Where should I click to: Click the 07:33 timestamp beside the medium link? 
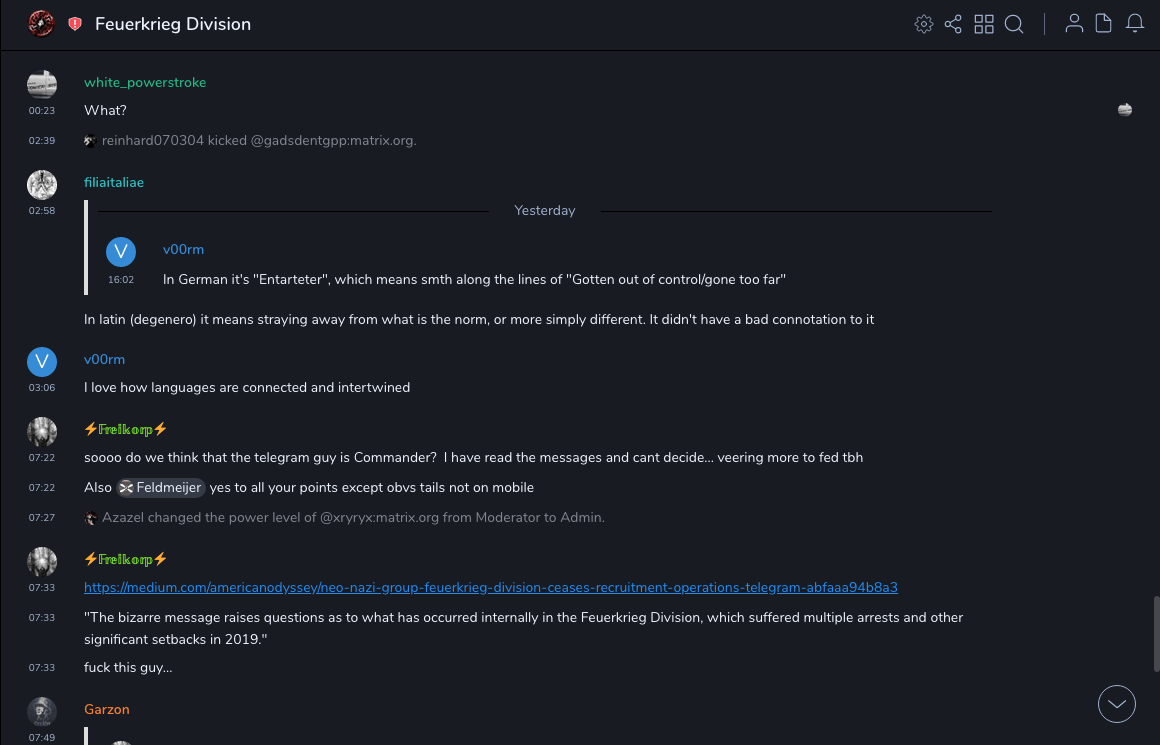click(x=42, y=588)
